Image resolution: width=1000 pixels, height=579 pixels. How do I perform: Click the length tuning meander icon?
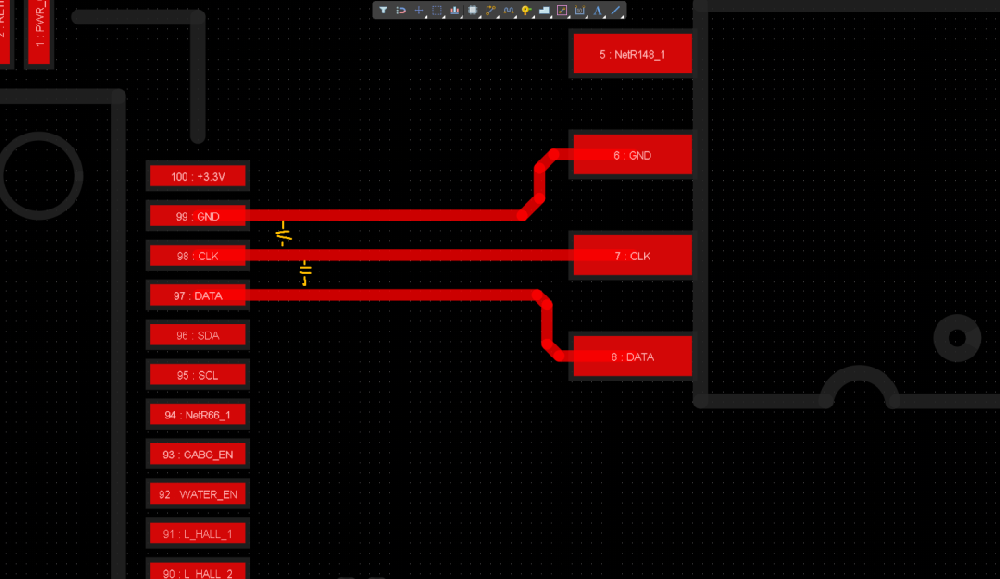(x=508, y=10)
